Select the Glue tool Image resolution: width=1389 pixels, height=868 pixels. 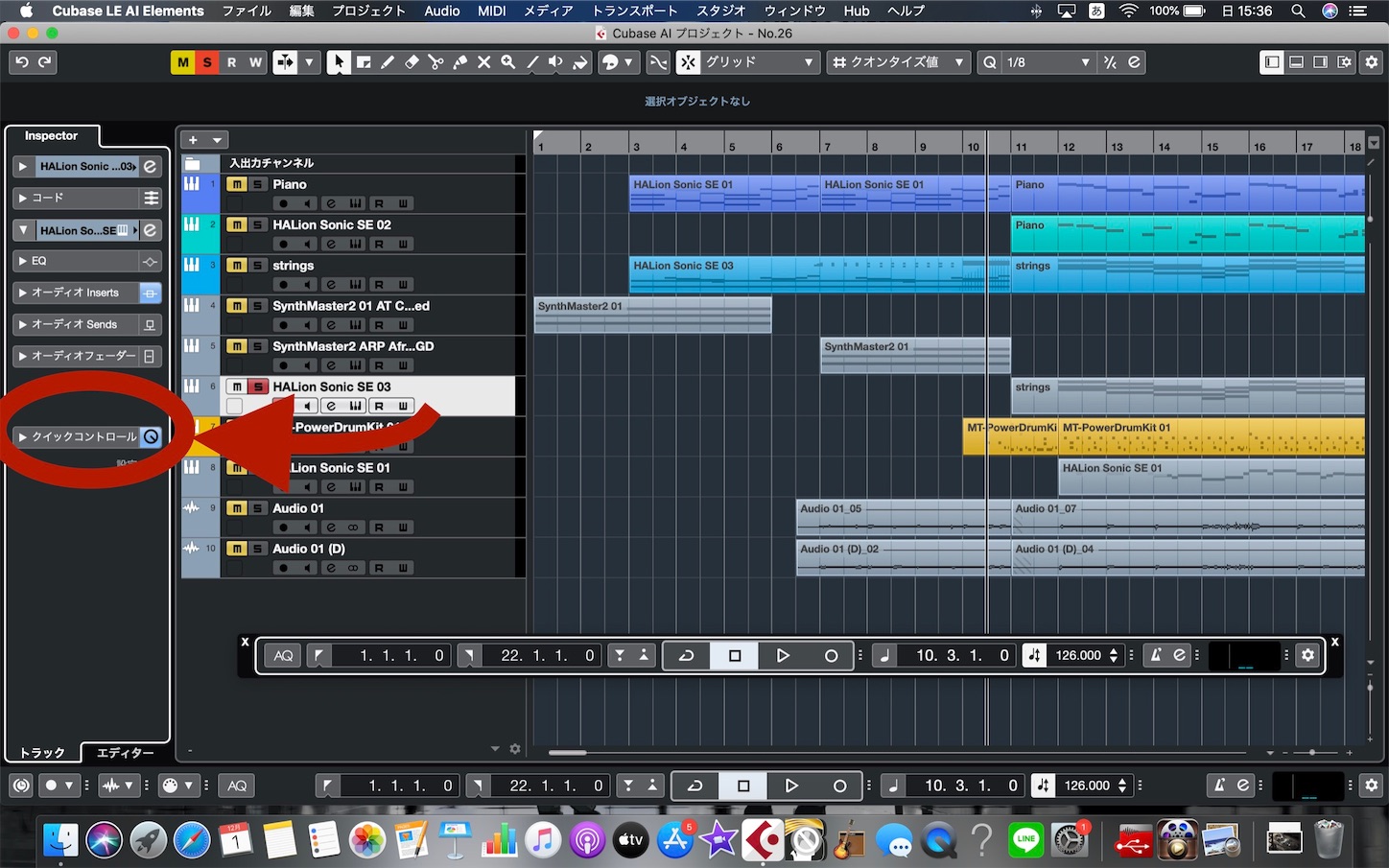point(459,62)
